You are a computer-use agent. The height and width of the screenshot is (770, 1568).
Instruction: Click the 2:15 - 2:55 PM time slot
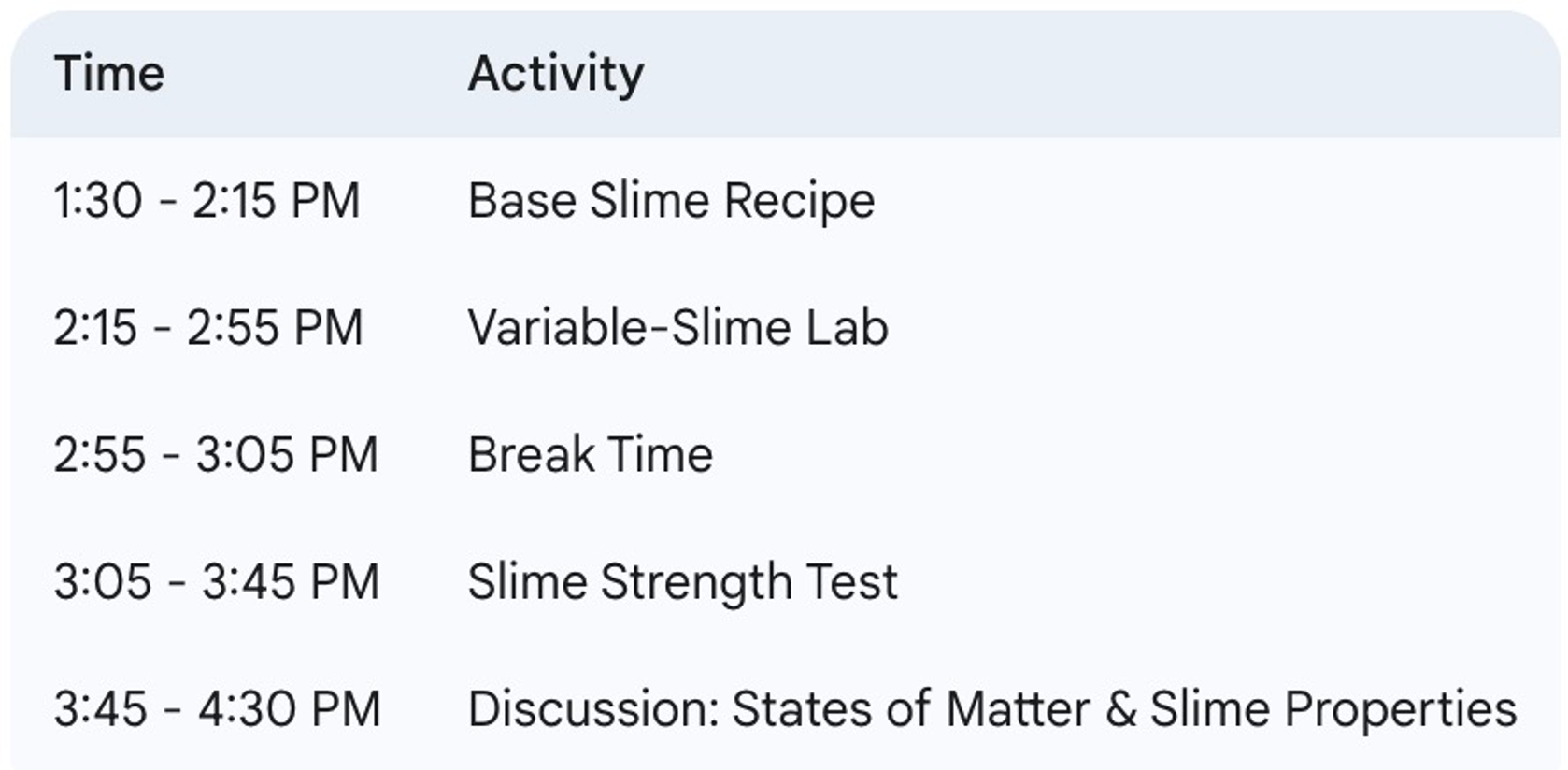coord(207,328)
